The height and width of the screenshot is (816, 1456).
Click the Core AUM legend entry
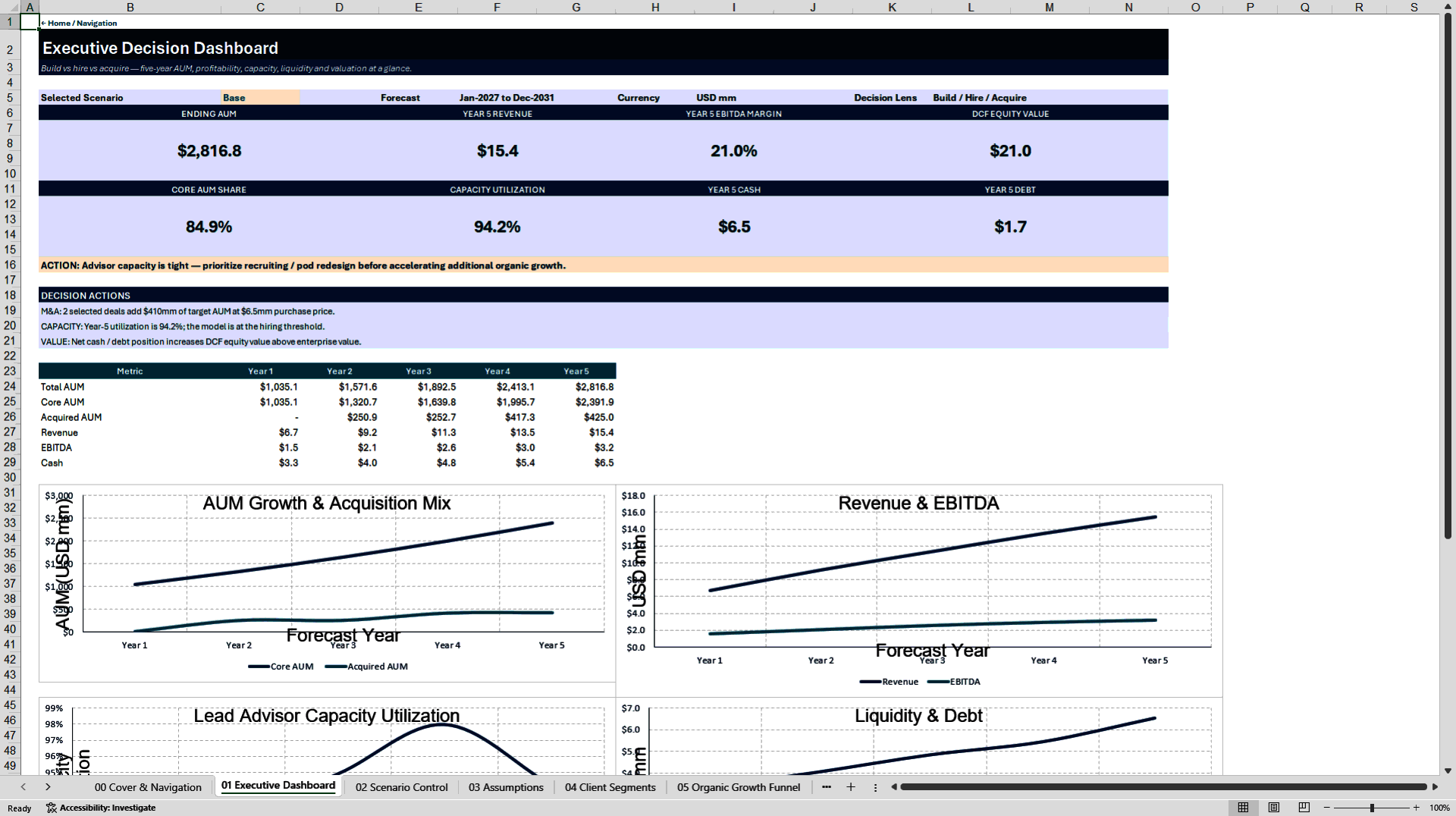(281, 667)
